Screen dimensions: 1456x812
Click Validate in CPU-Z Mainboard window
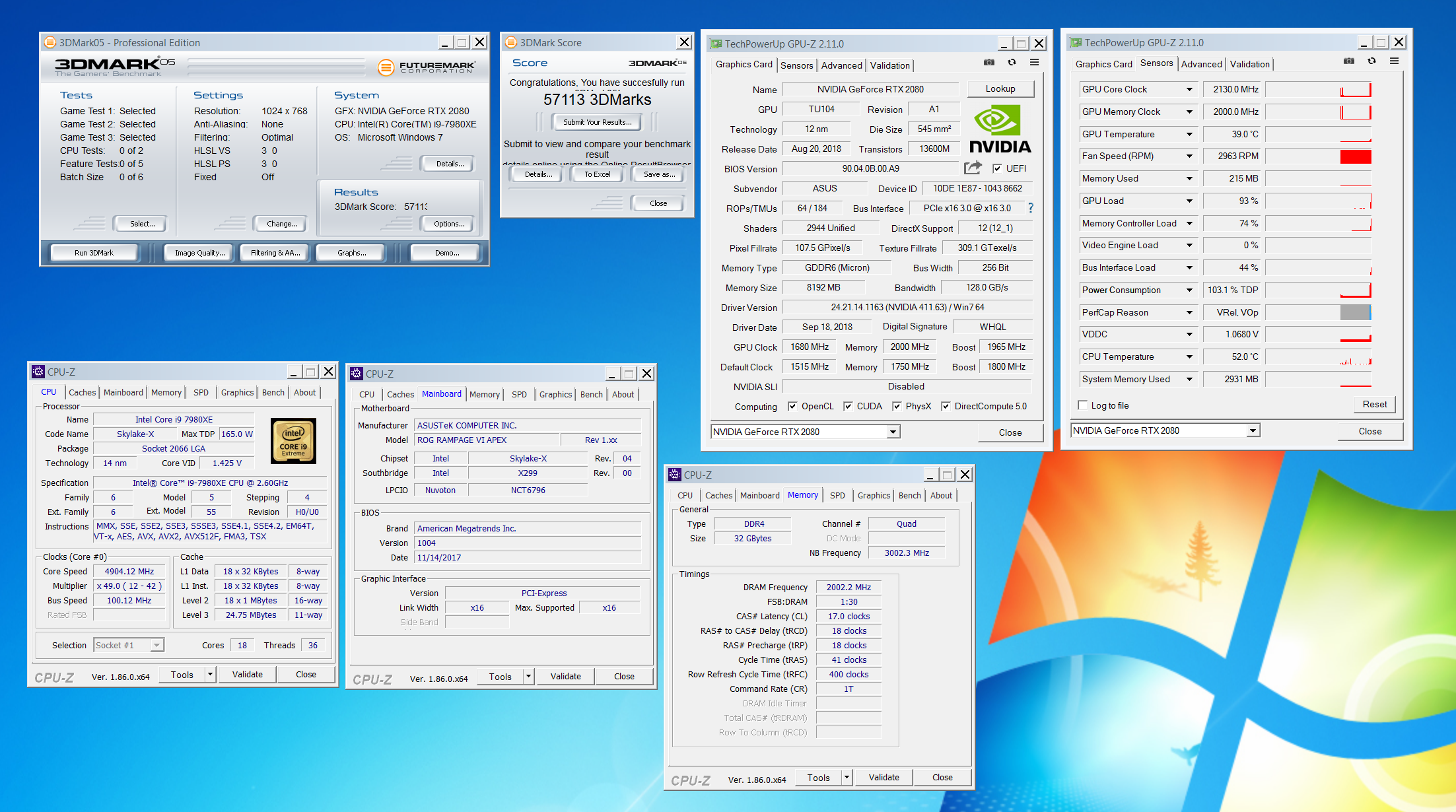click(565, 677)
